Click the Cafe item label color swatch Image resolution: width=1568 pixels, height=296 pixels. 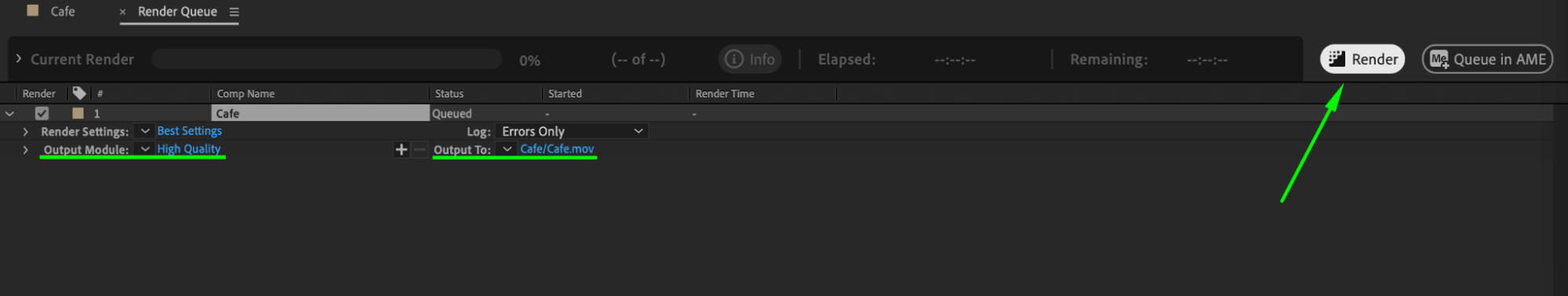pyautogui.click(x=78, y=113)
